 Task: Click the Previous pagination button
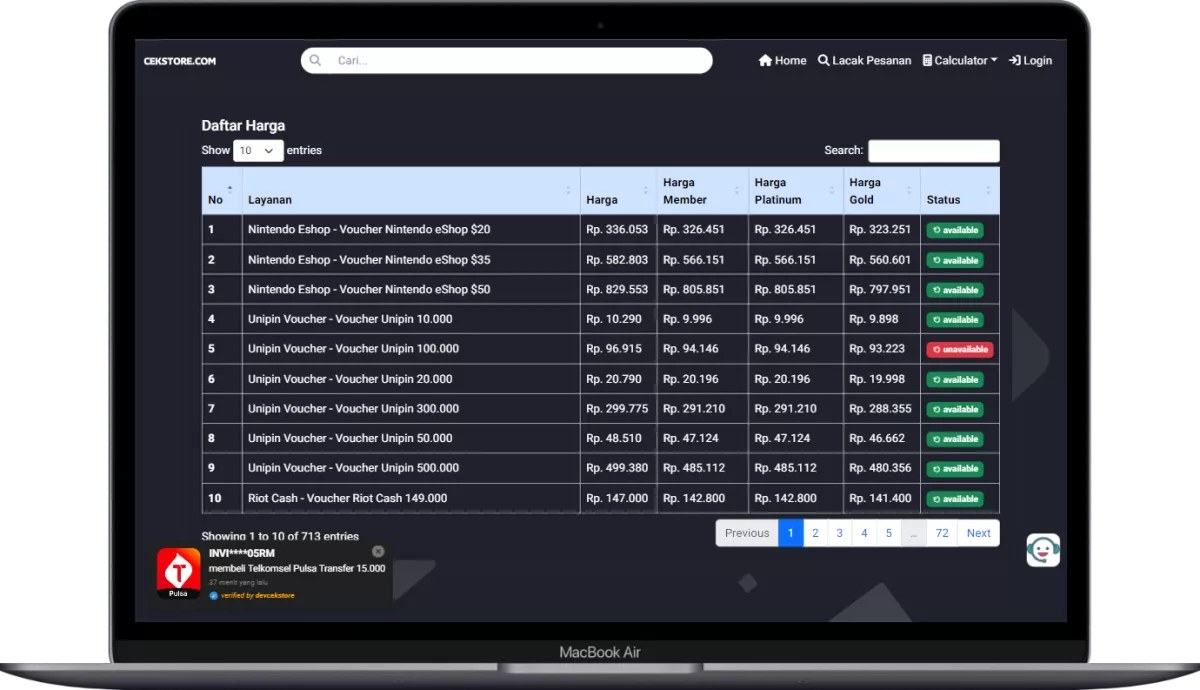[x=747, y=533]
